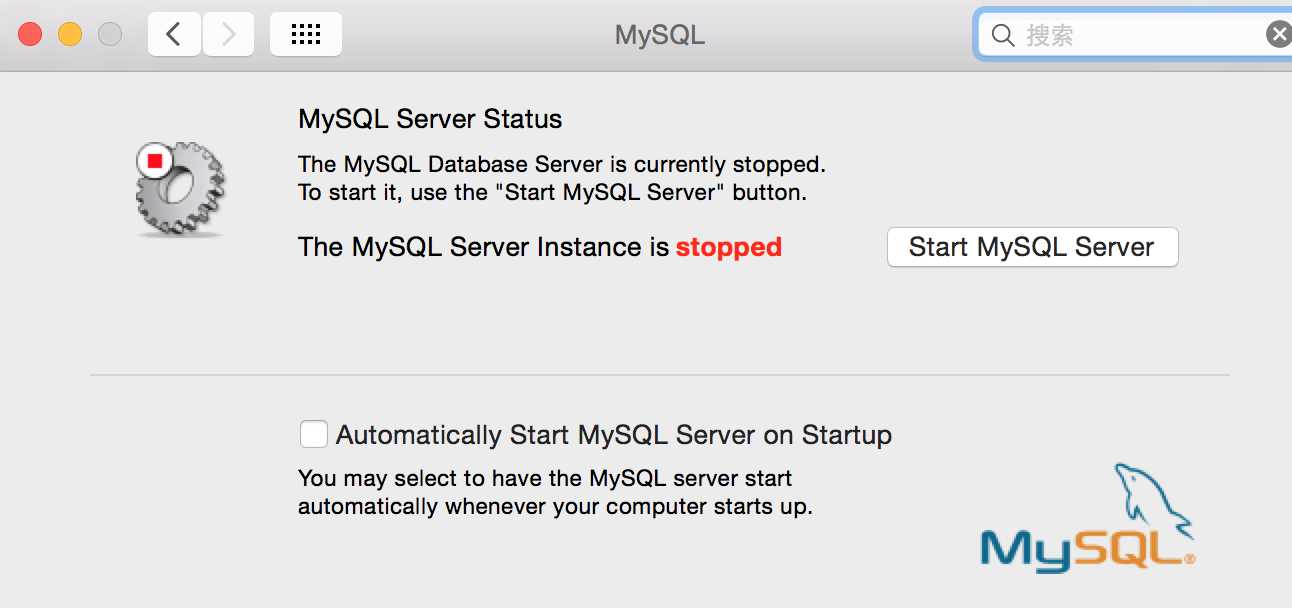Screen dimensions: 1292x608
Task: Click the red stop badge on the gear
Action: 154,161
